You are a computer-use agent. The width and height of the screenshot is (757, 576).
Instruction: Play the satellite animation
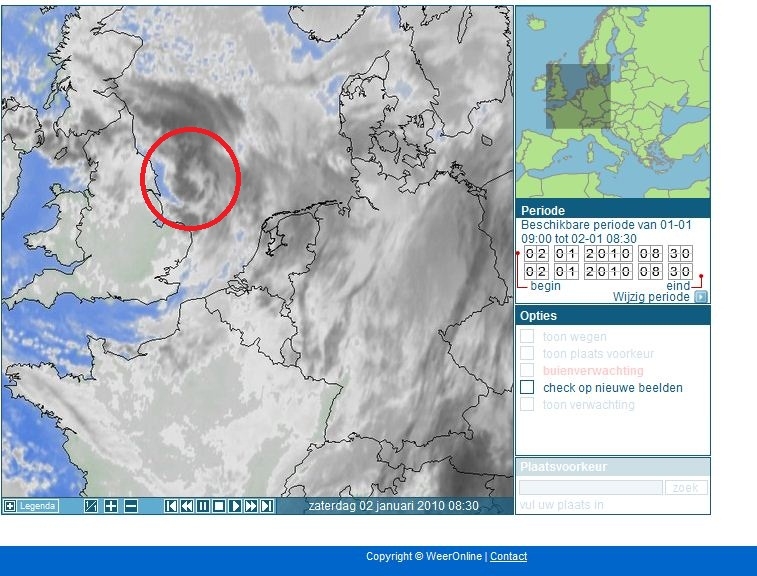coord(235,506)
